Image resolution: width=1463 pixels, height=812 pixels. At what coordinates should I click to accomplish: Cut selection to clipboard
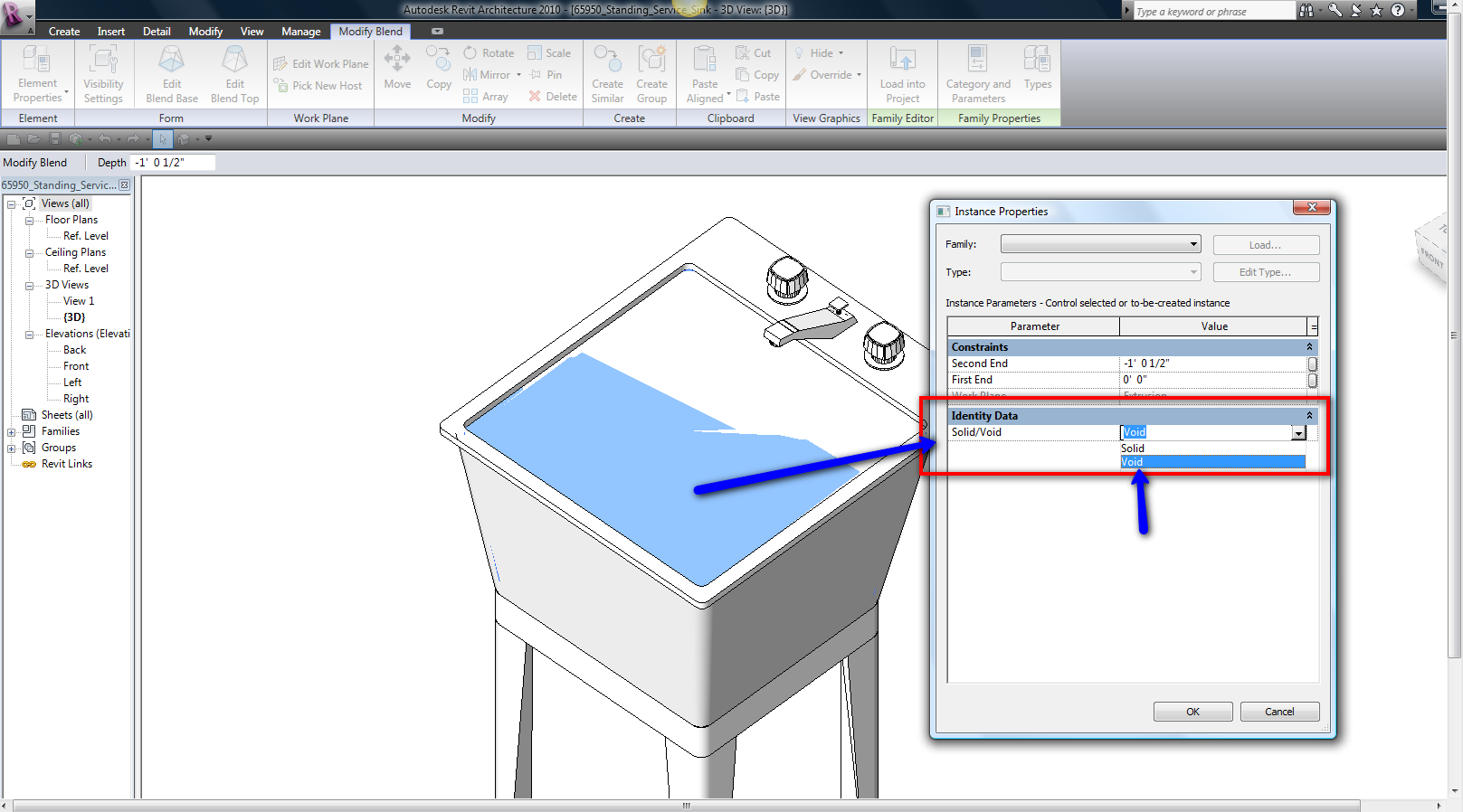pos(754,53)
